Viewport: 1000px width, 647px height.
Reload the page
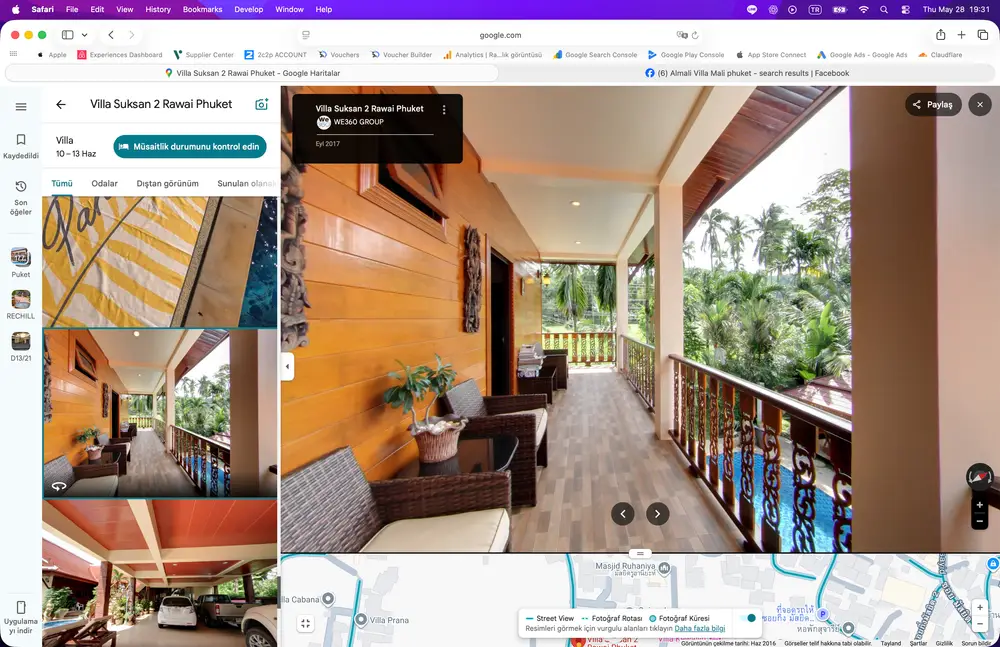[x=695, y=35]
